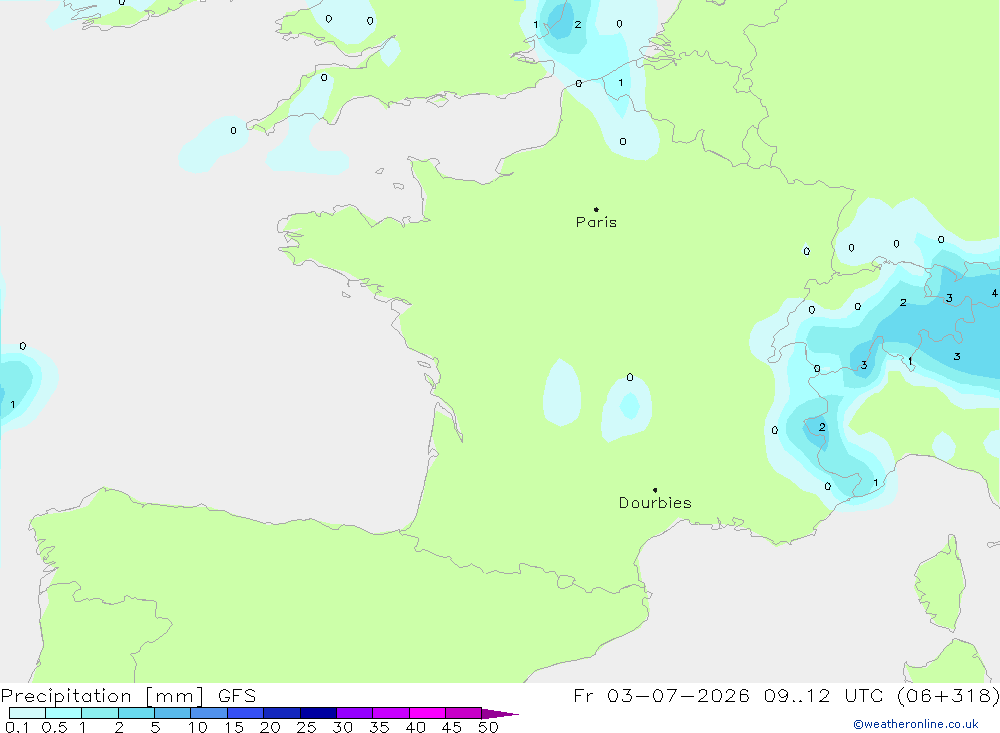The height and width of the screenshot is (733, 1000).
Task: Select the lightest cyan 0.1 legend swatch
Action: tap(27, 713)
